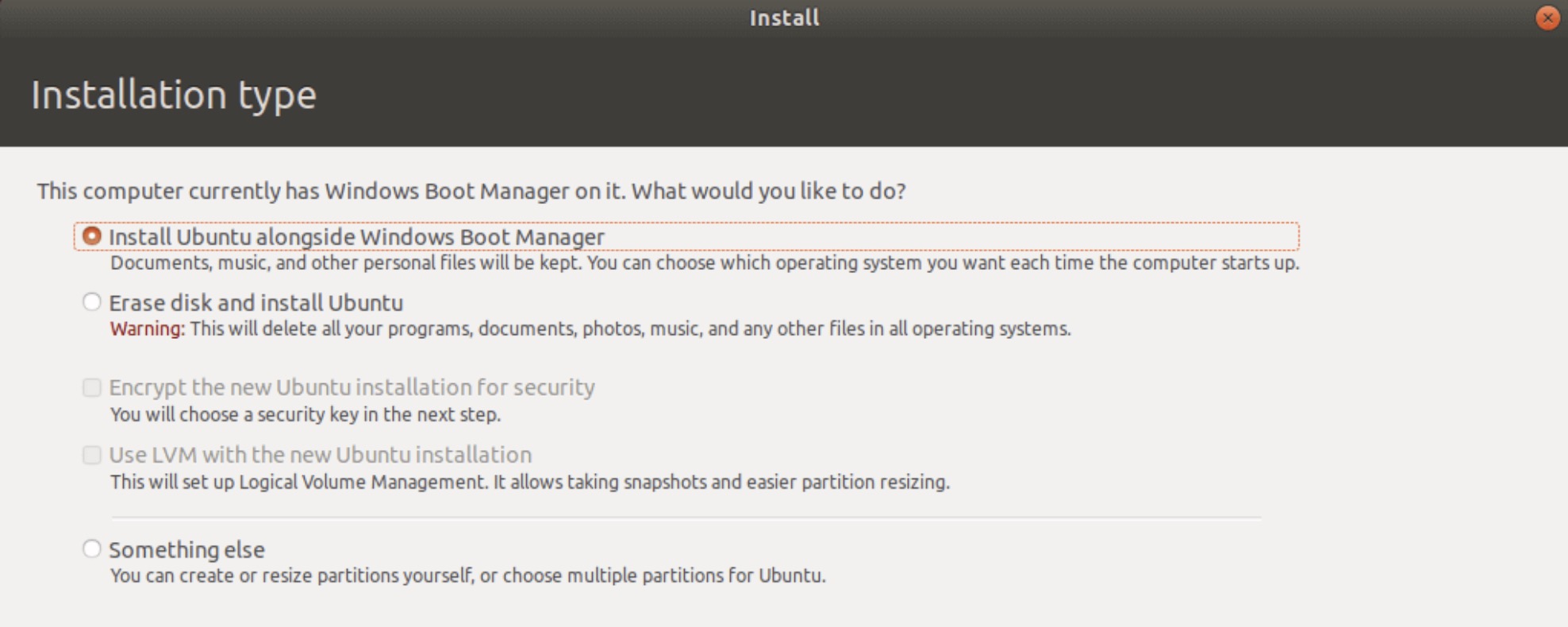Click the 'What would you like to do?' question

[x=767, y=191]
